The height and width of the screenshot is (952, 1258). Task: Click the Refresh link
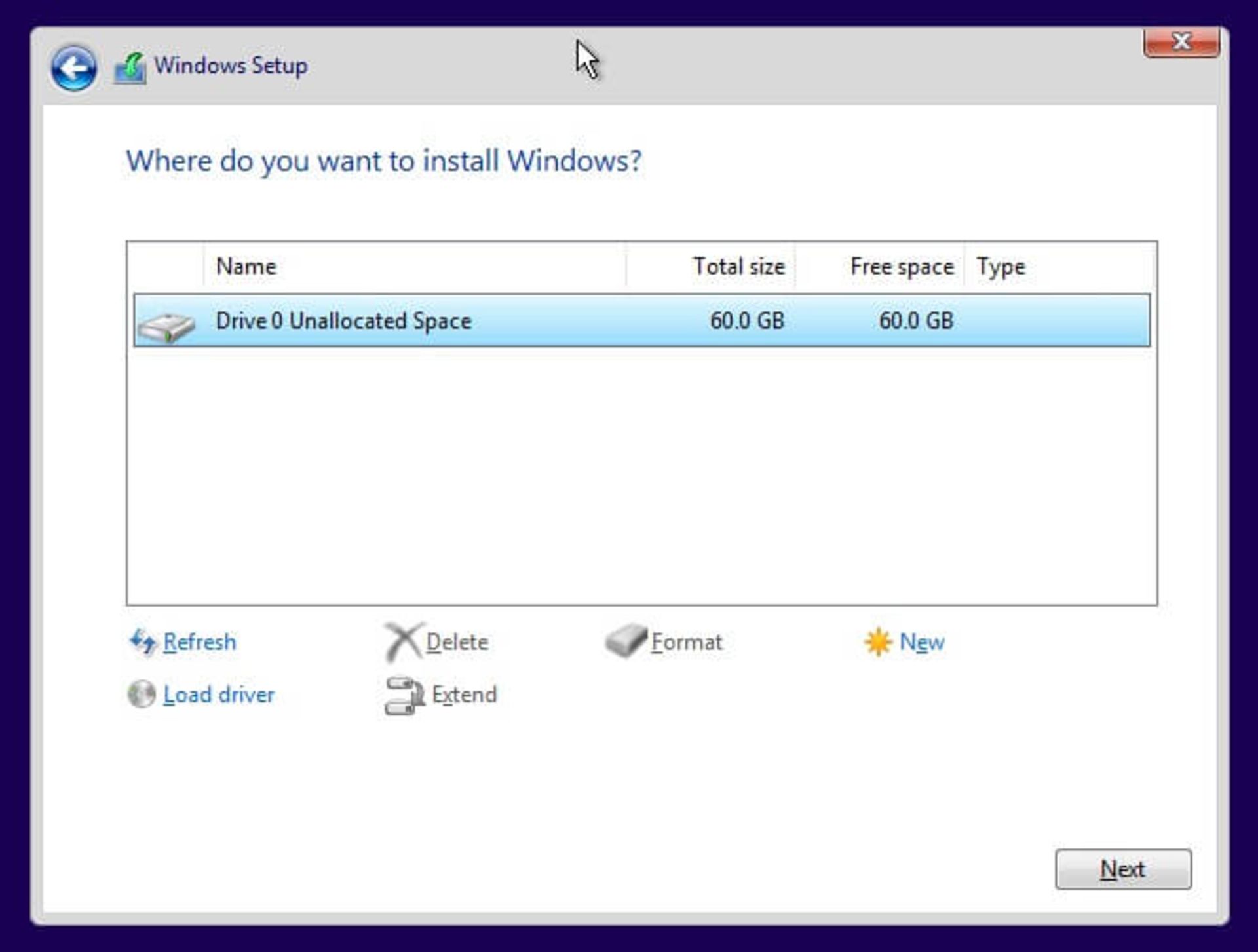[199, 642]
